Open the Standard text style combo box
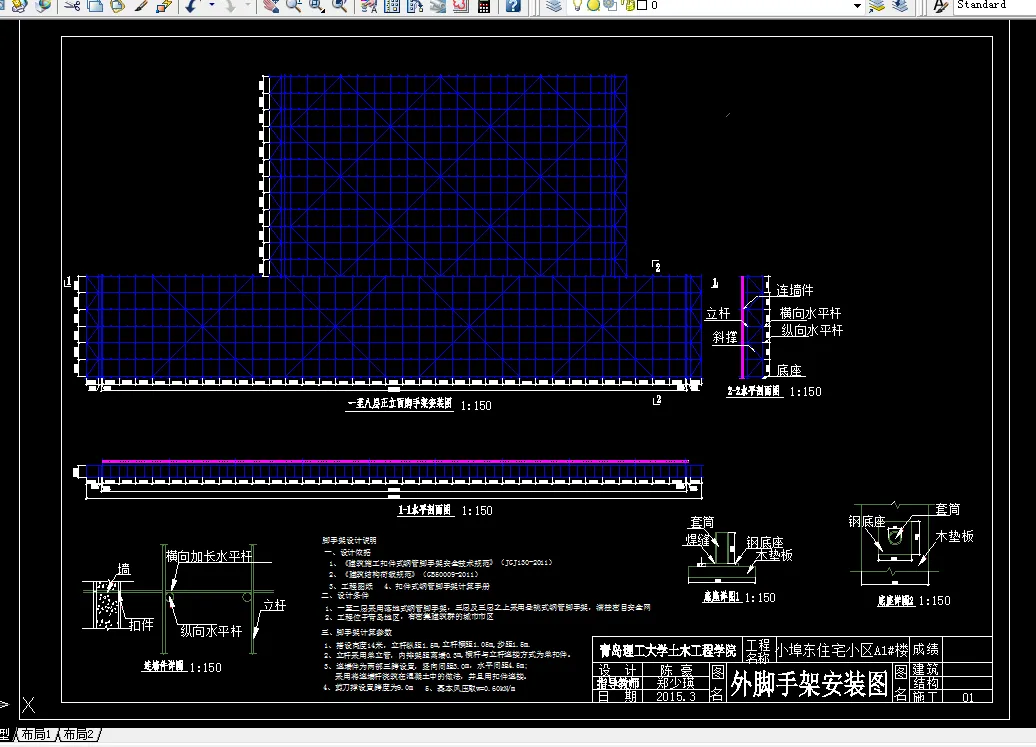This screenshot has height=747, width=1036. 994,5
